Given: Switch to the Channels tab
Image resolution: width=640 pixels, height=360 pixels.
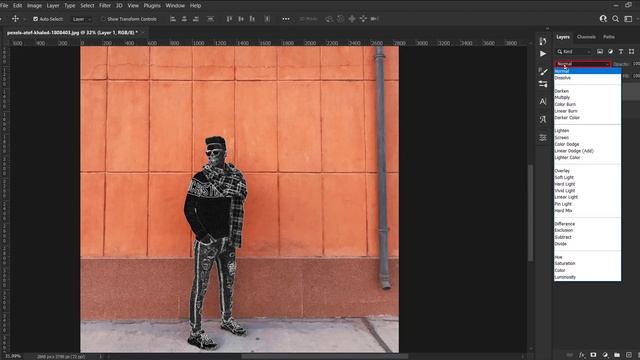Looking at the screenshot, I should pyautogui.click(x=586, y=37).
